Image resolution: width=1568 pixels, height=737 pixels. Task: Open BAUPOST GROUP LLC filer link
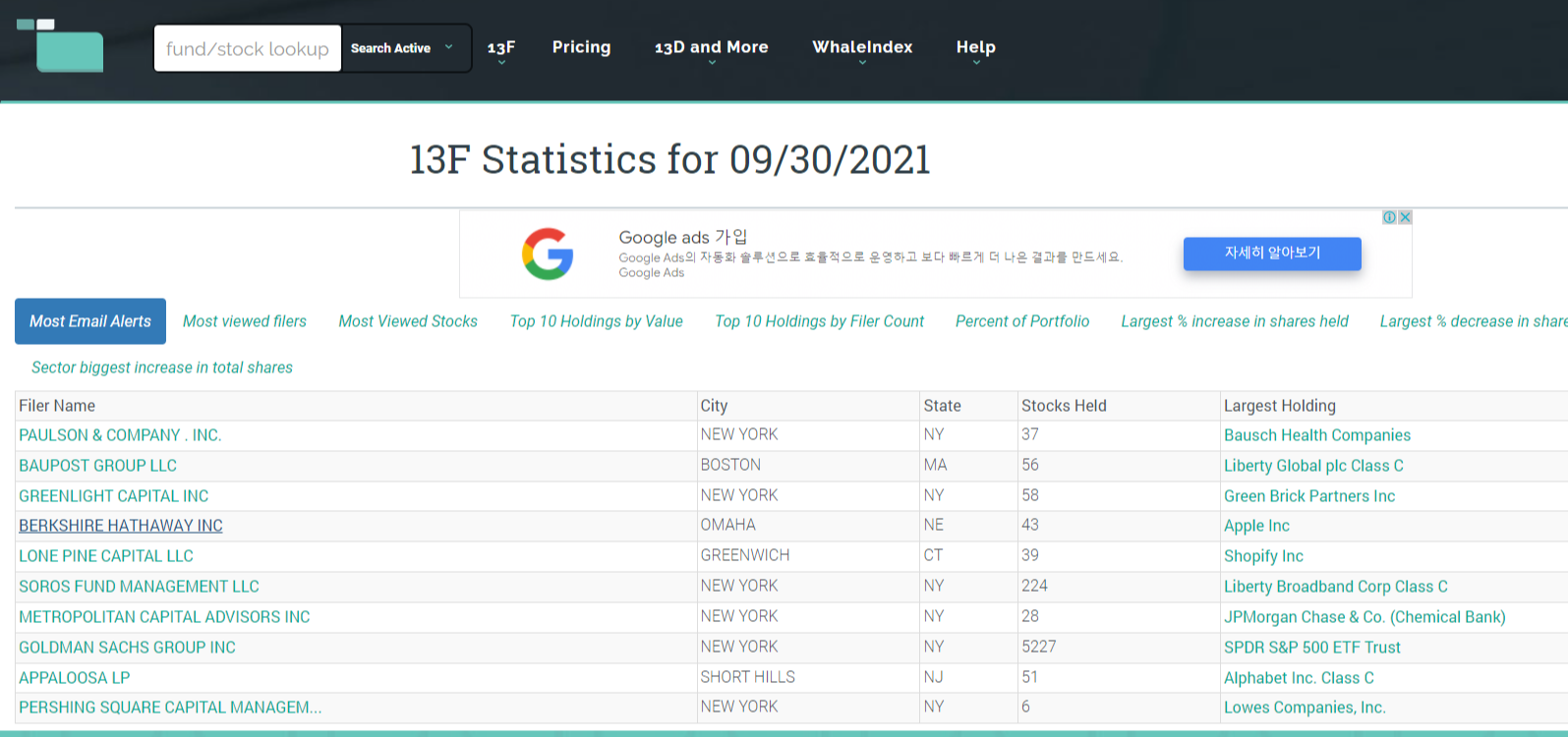tap(98, 466)
